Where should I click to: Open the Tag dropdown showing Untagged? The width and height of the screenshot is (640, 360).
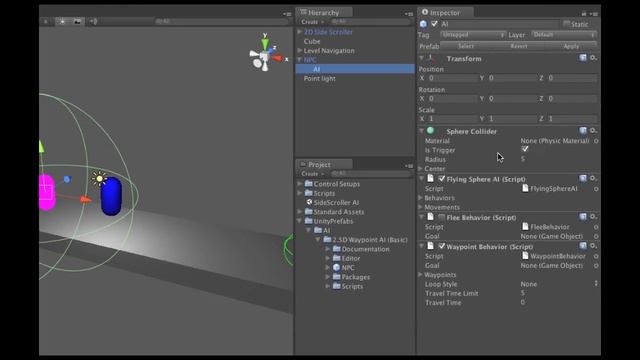[x=473, y=35]
